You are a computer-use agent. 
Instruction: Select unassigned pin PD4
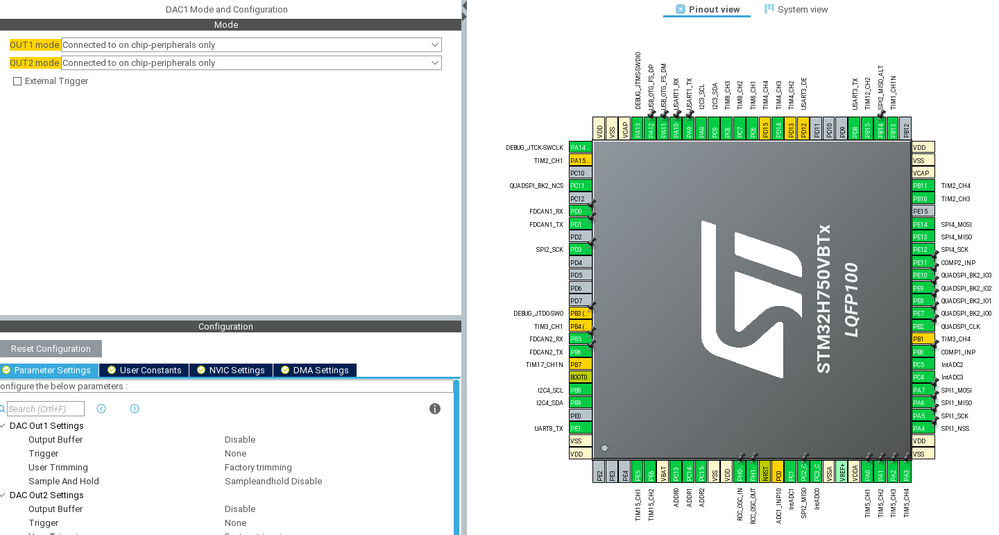[580, 262]
